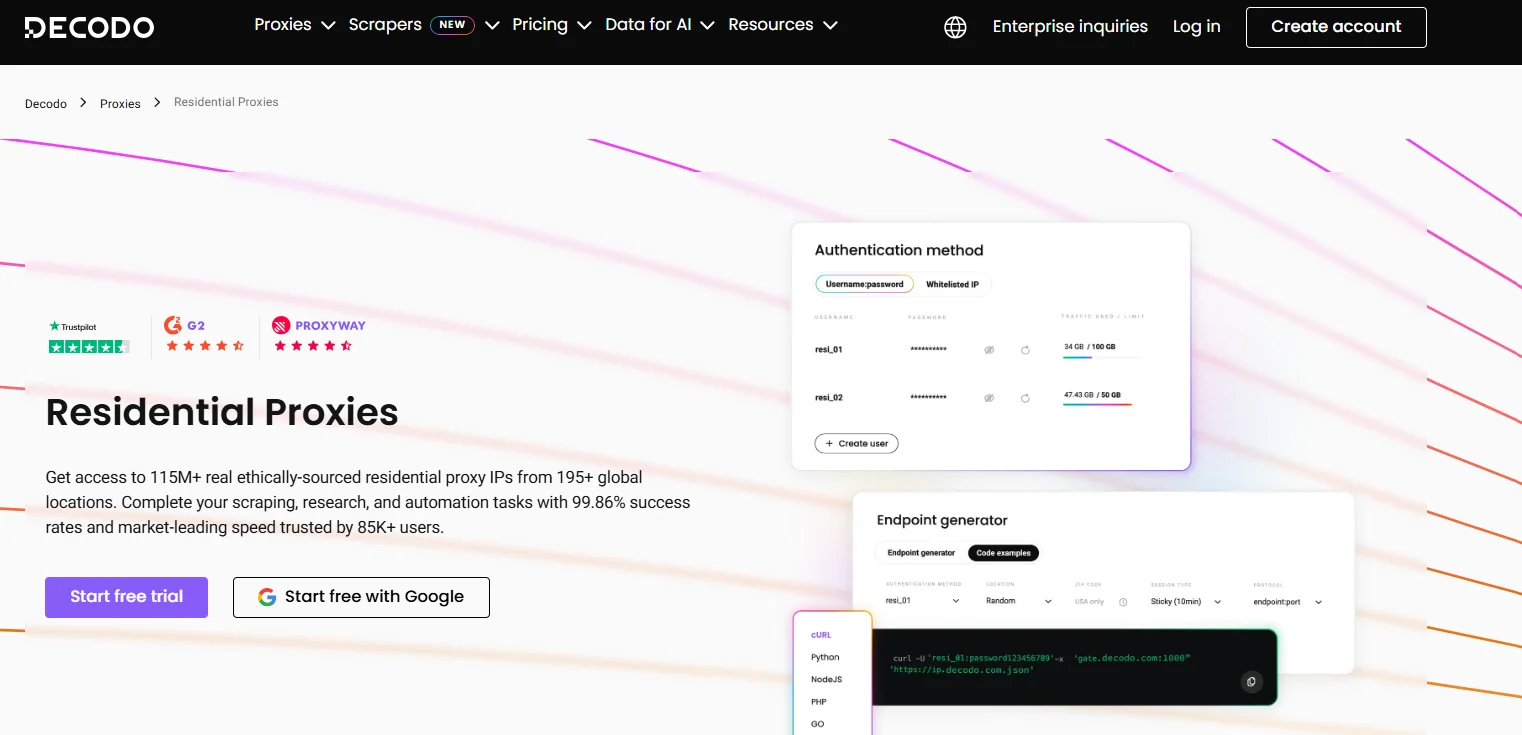Select the GO code language tab
The image size is (1522, 735).
817,724
